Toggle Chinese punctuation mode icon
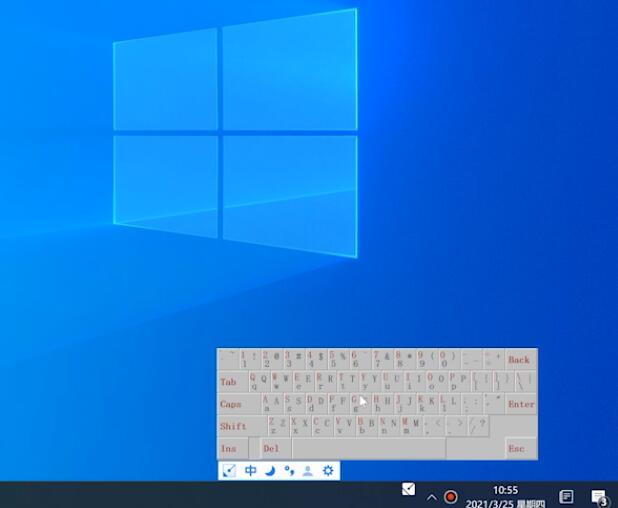This screenshot has height=508, width=618. (x=289, y=471)
